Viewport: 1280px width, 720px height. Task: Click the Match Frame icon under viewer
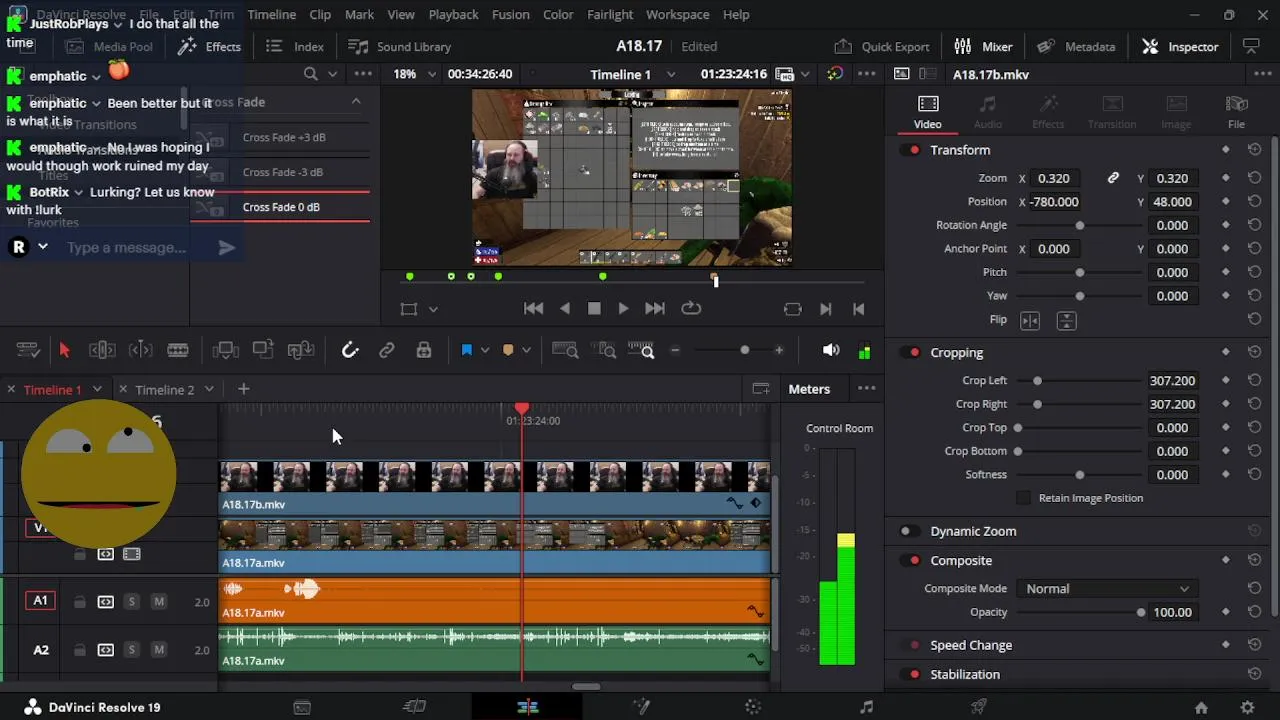tap(792, 309)
